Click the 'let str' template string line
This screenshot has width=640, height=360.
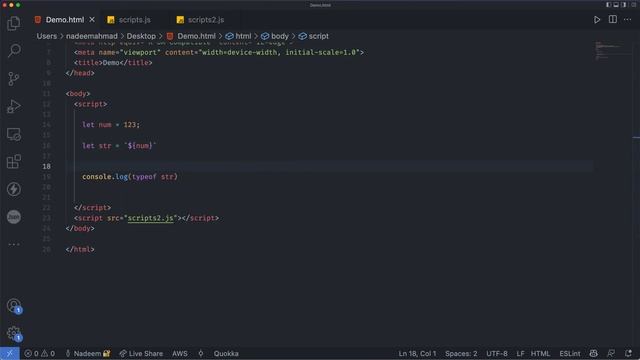click(x=119, y=146)
